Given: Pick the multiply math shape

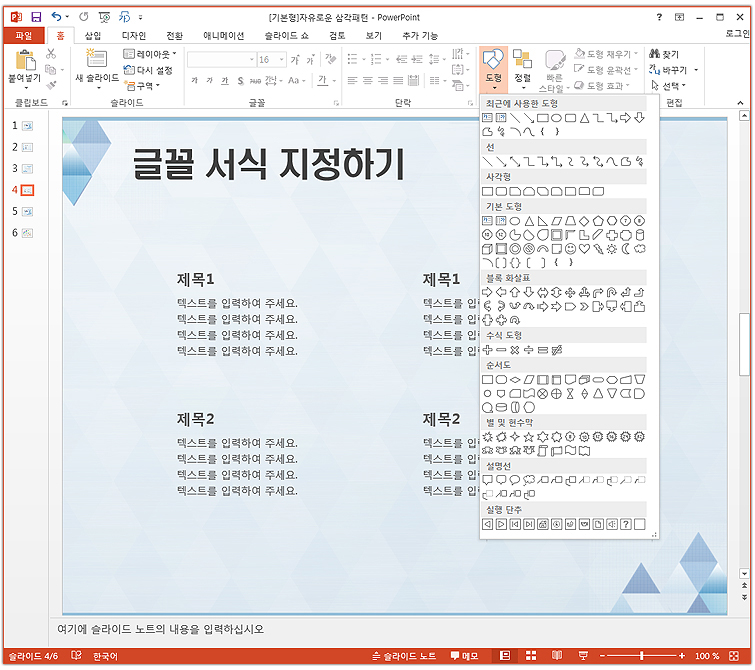Looking at the screenshot, I should 515,350.
